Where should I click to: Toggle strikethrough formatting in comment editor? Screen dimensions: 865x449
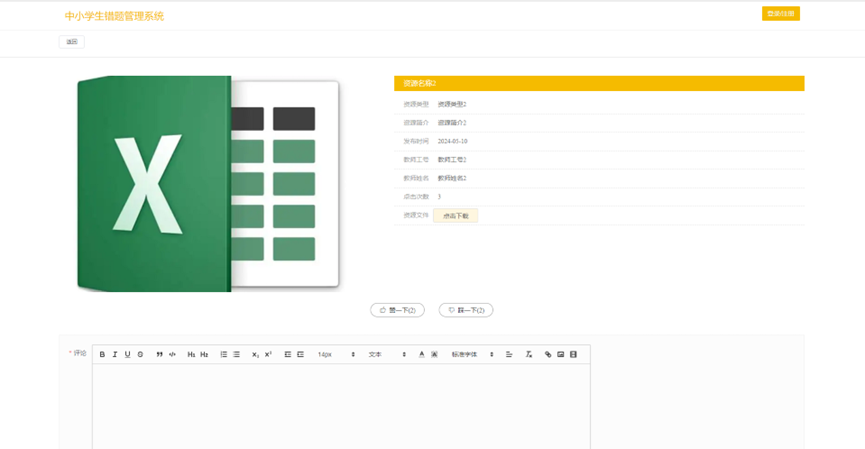140,354
